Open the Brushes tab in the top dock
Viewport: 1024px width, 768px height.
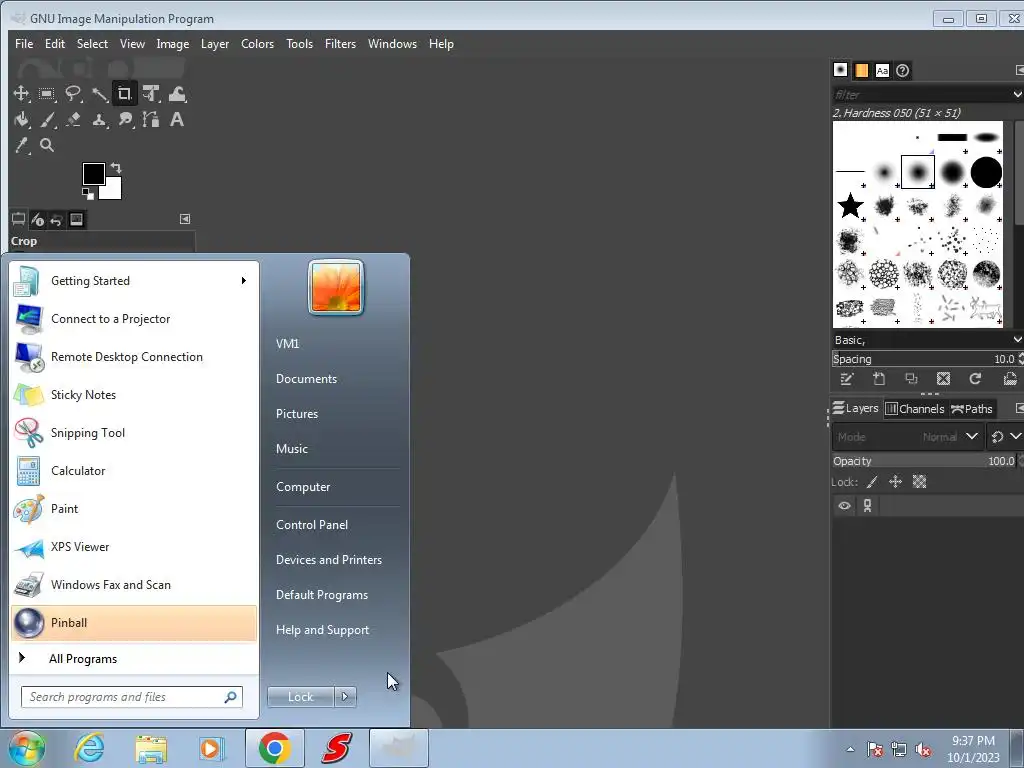tap(840, 70)
